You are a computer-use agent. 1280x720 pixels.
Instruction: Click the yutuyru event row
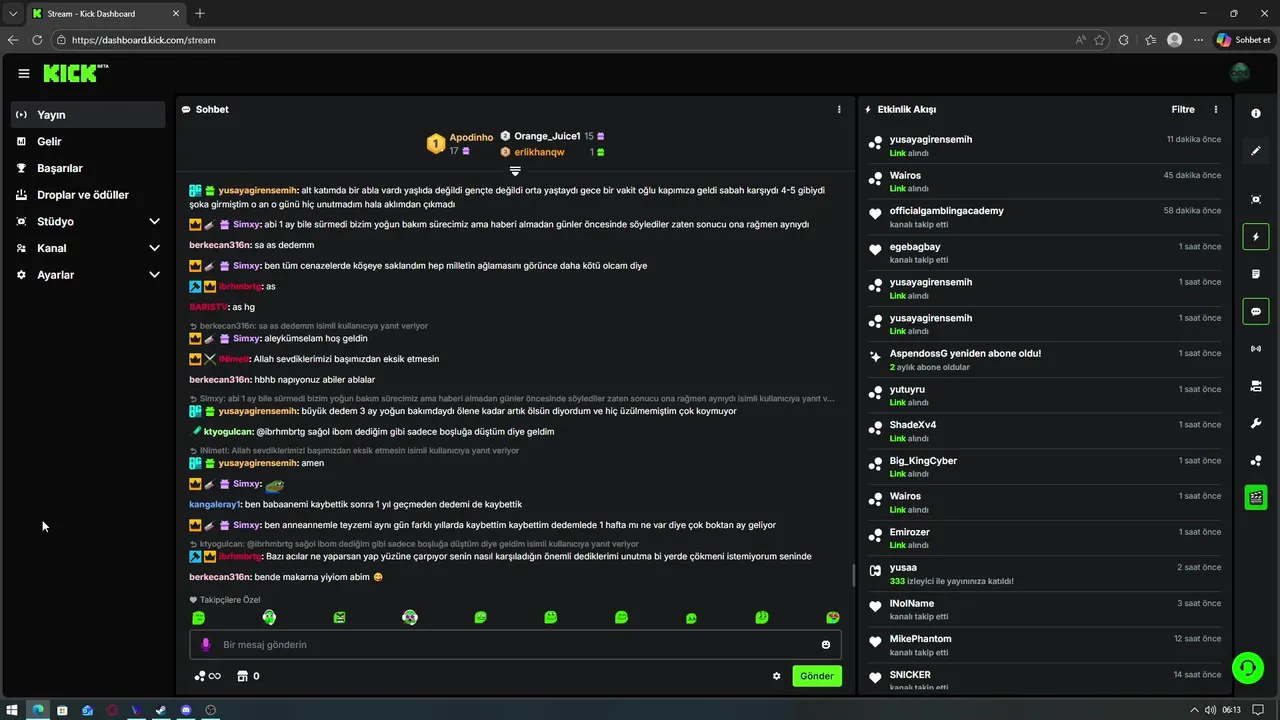click(1044, 396)
